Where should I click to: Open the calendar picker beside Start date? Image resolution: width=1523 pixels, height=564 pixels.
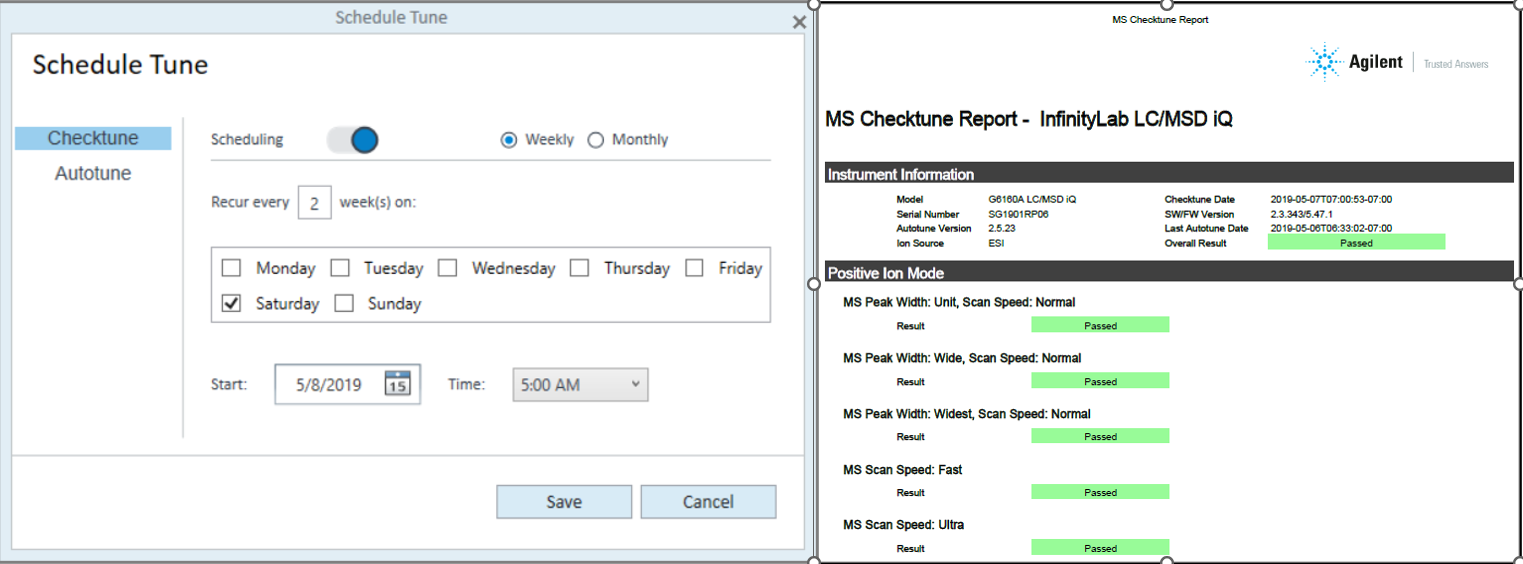tap(397, 384)
